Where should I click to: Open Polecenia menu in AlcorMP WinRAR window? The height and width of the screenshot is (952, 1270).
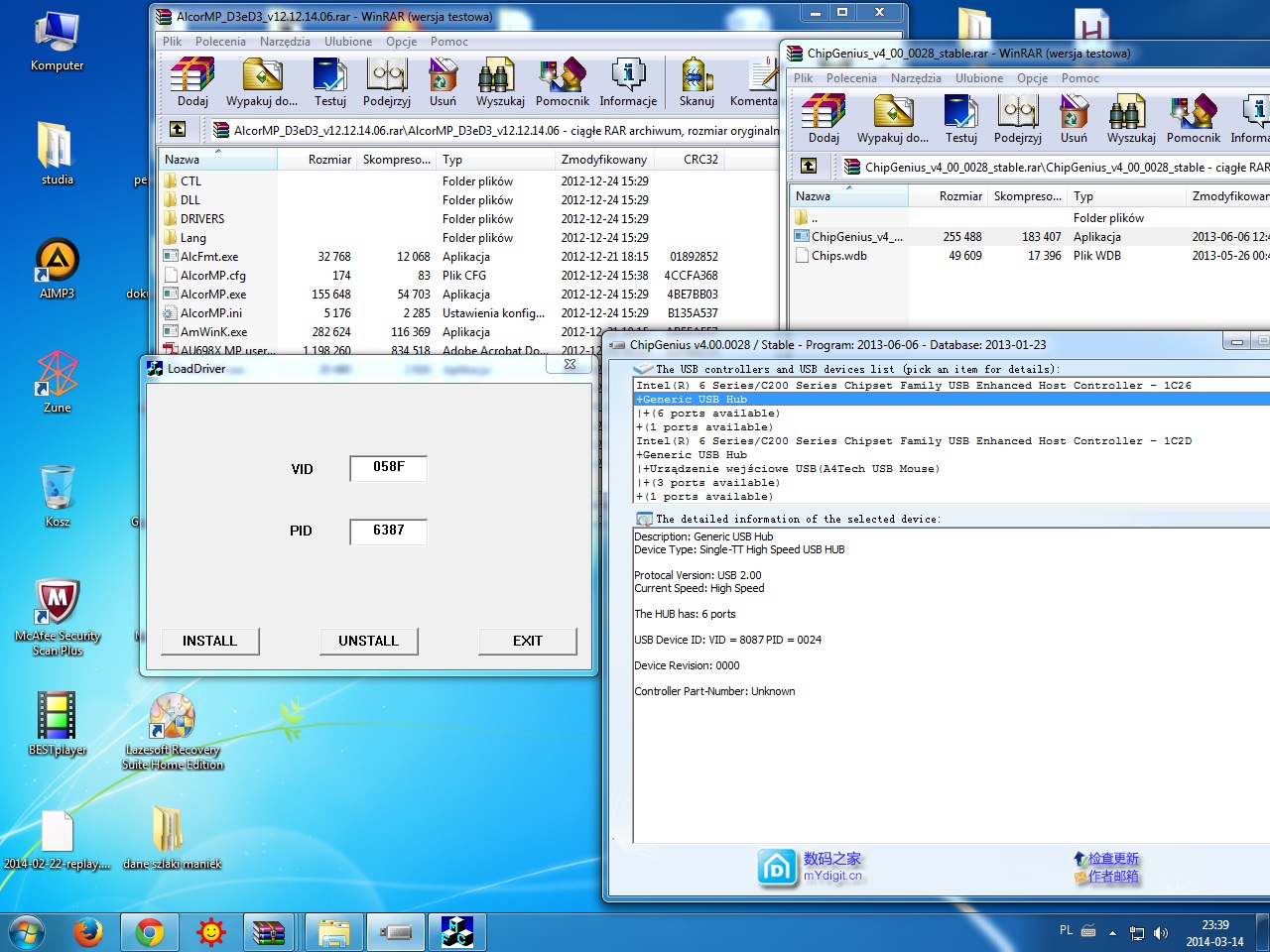(220, 42)
